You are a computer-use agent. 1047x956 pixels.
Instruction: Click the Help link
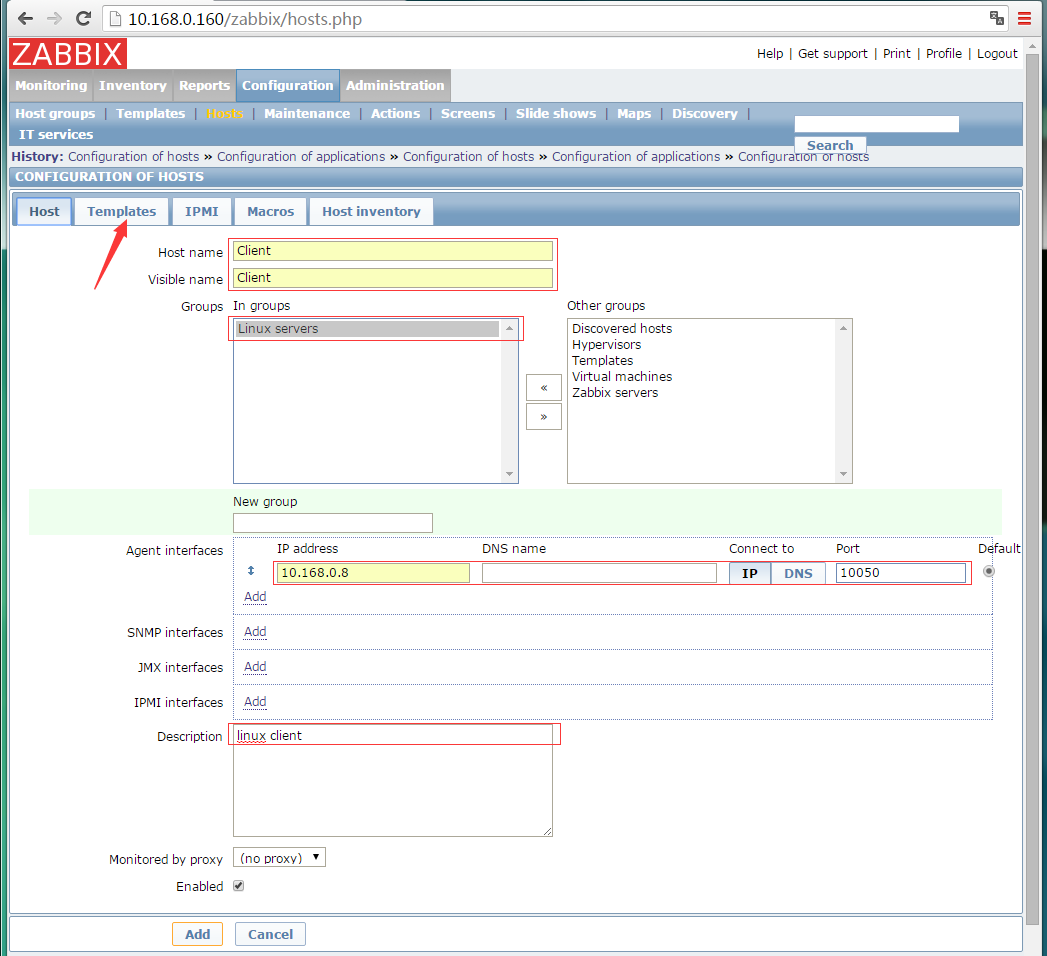[x=770, y=53]
